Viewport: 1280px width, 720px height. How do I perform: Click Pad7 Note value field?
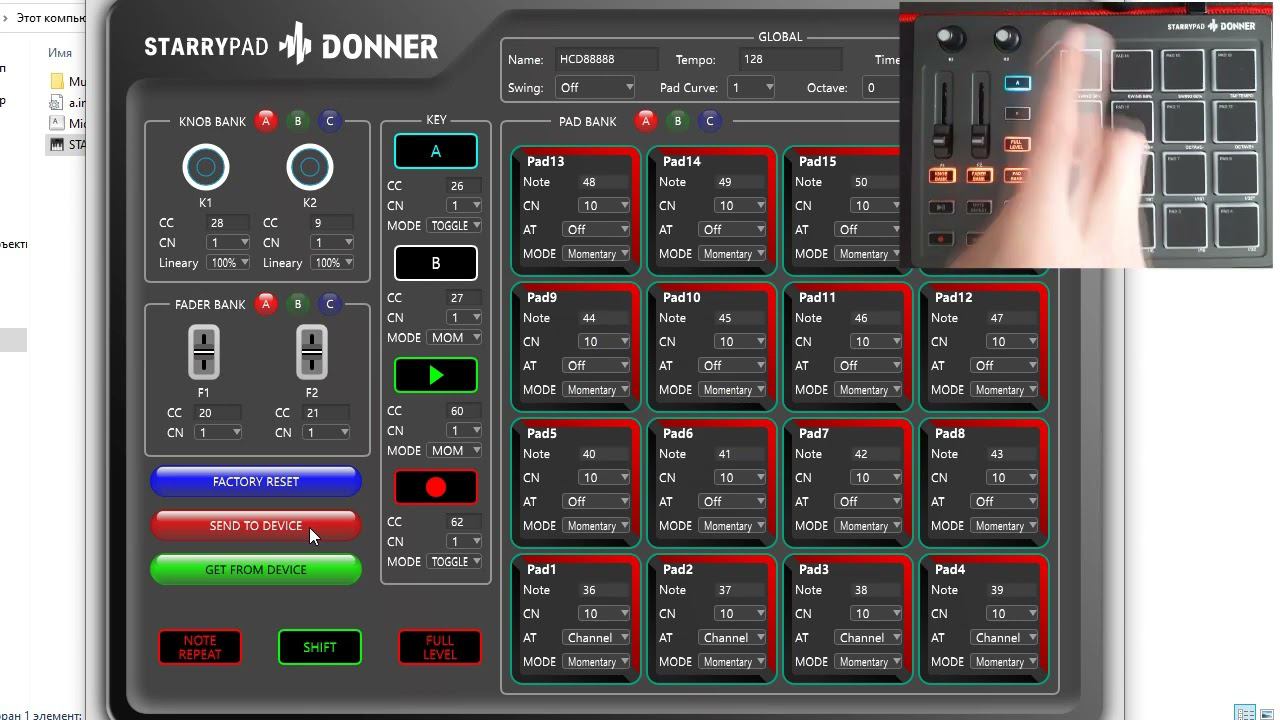tap(876, 454)
